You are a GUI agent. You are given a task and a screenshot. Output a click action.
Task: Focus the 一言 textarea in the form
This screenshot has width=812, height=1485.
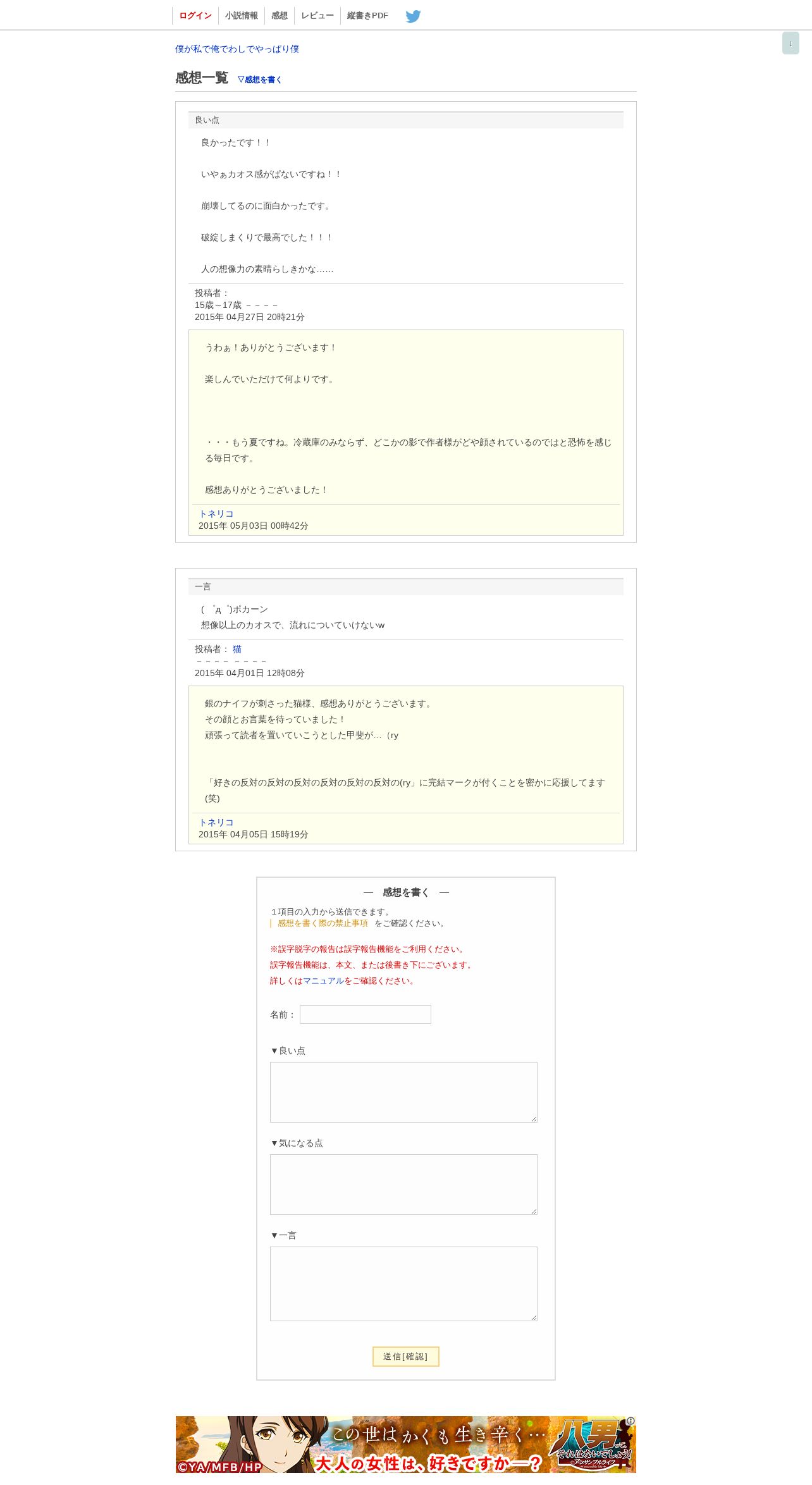(x=403, y=1284)
